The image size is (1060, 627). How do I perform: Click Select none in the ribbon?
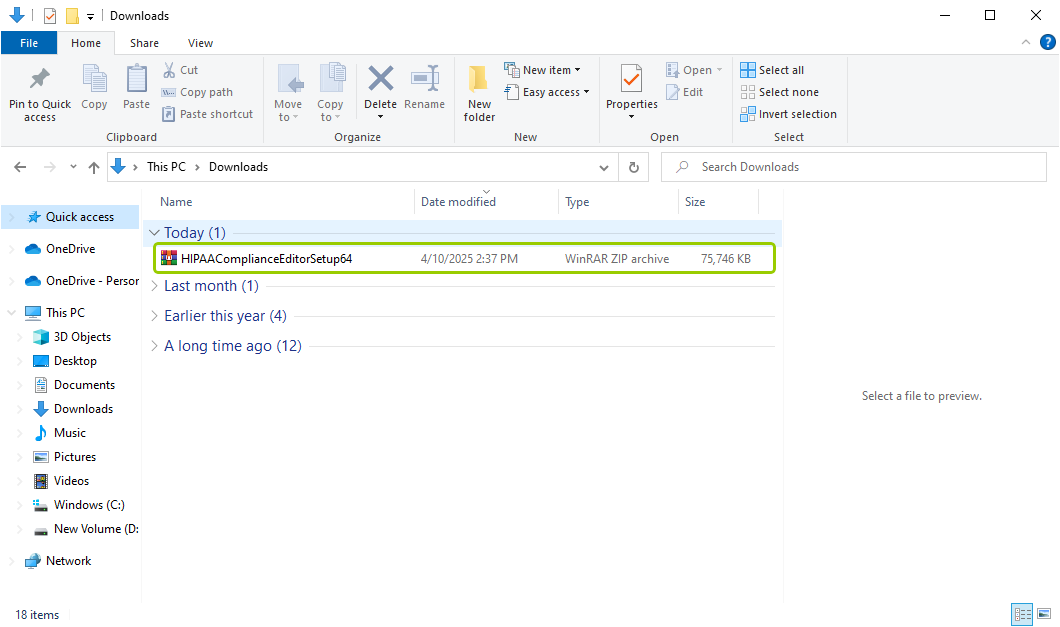[779, 92]
